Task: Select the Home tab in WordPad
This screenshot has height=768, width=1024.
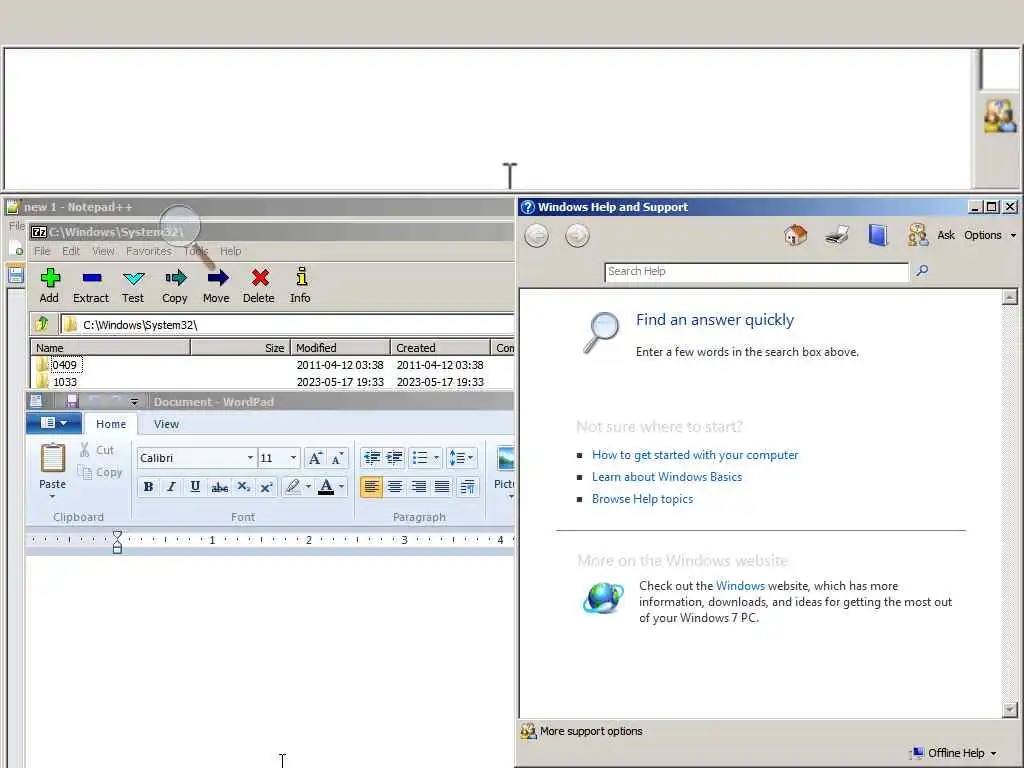Action: pos(111,424)
